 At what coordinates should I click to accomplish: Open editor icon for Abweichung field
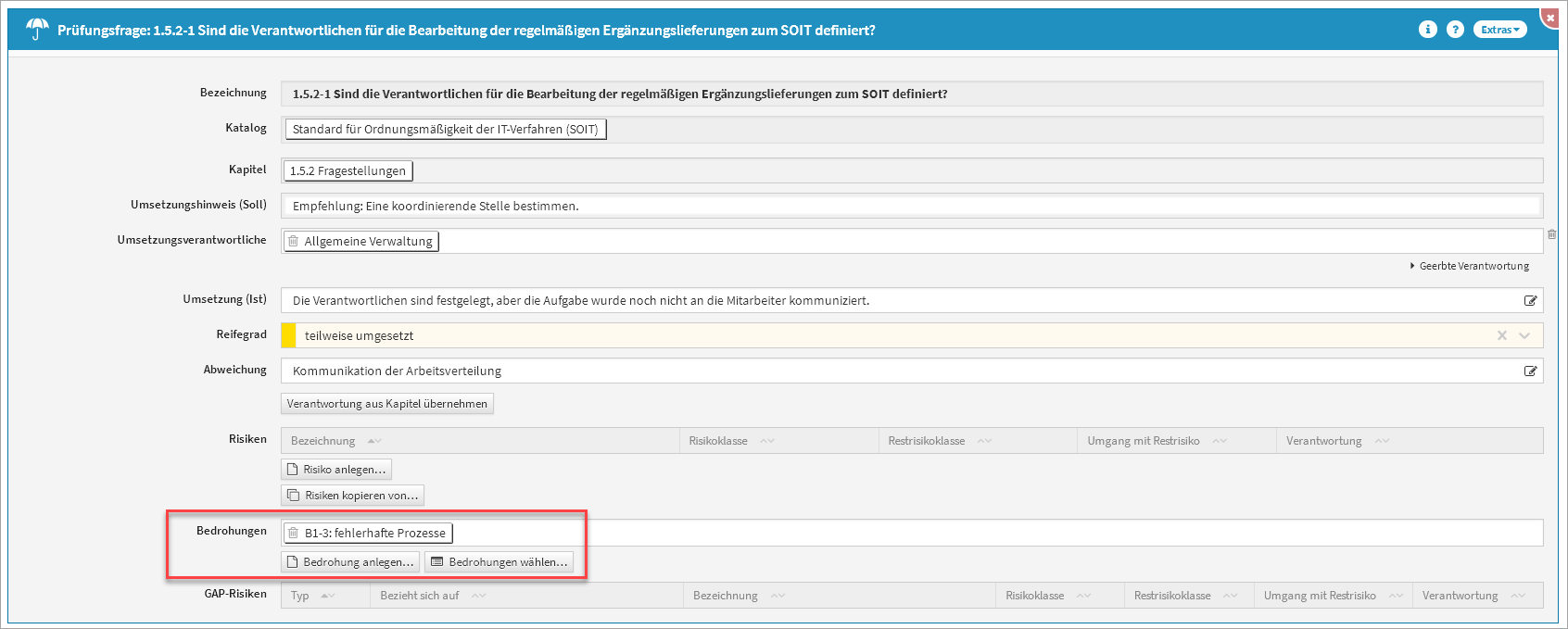click(1530, 371)
